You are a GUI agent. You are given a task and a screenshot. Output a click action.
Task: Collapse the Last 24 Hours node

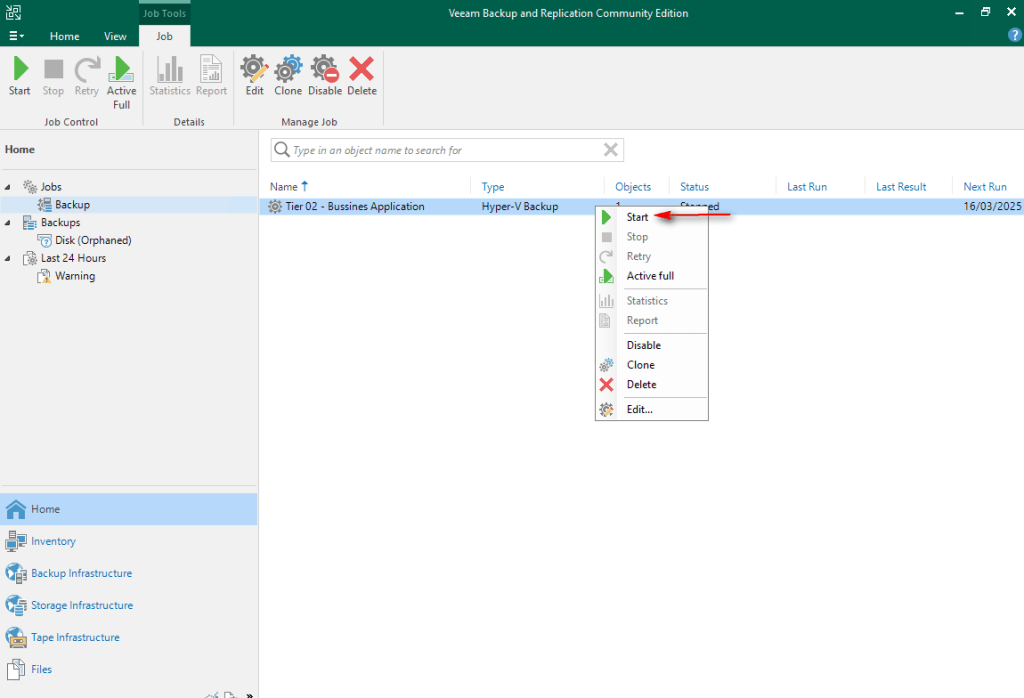click(9, 258)
